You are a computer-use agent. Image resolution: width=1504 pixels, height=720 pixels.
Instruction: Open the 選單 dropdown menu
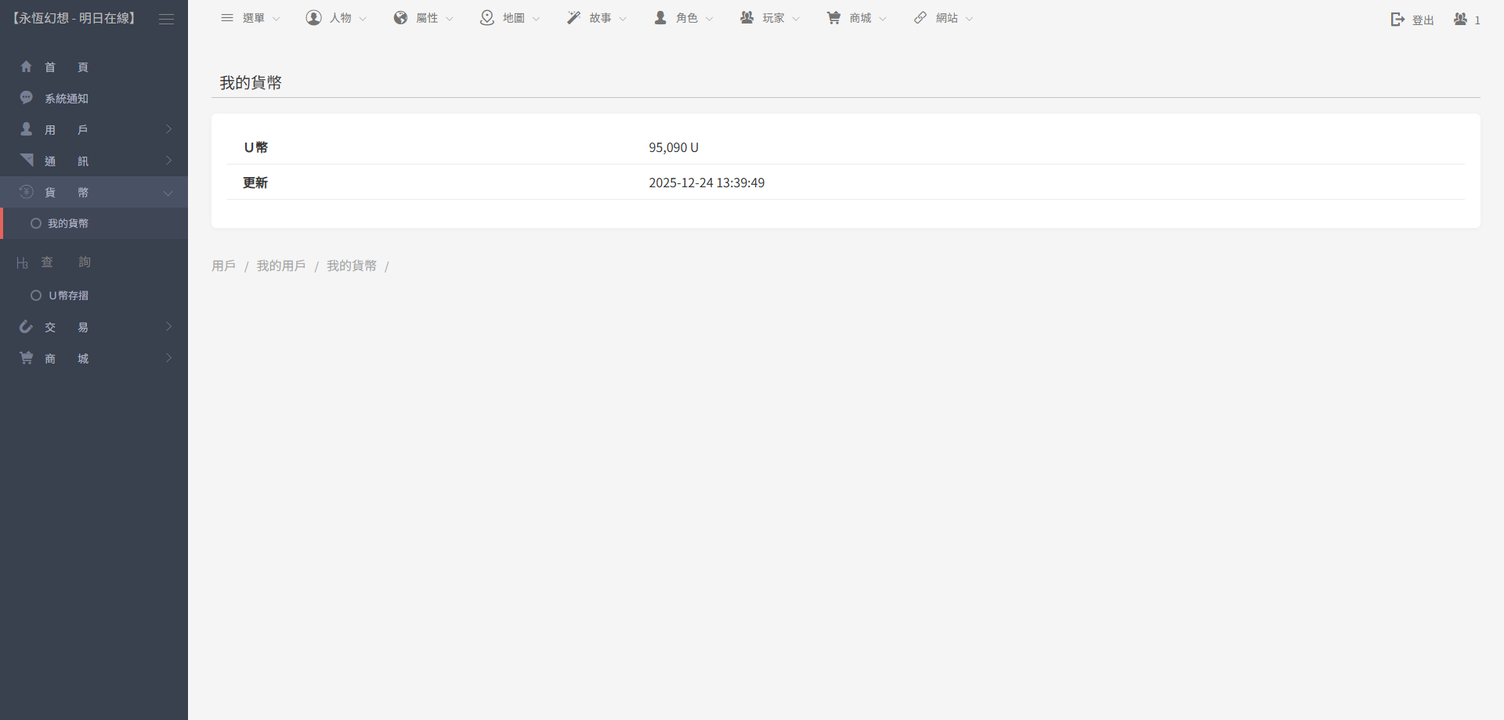[x=251, y=18]
